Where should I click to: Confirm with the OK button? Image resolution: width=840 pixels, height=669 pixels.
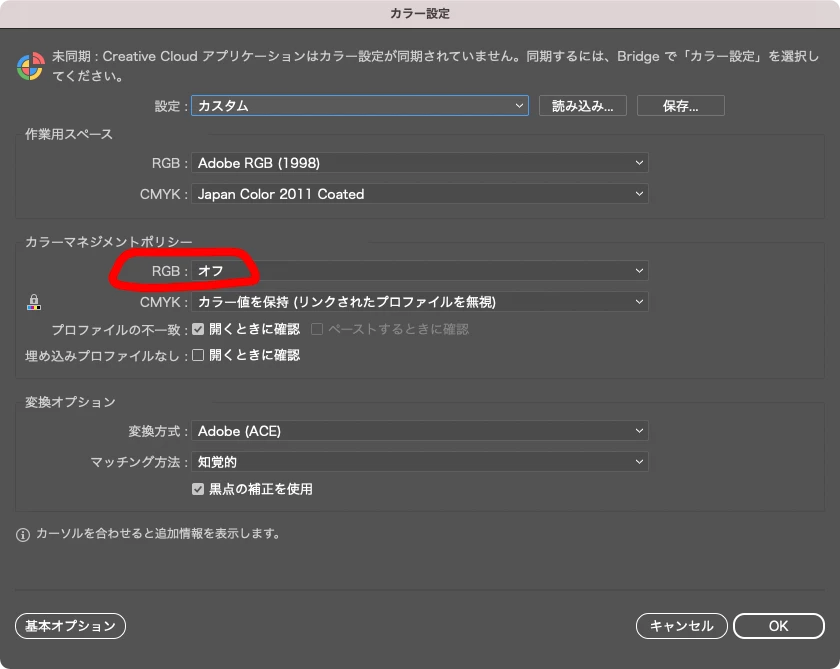click(778, 626)
